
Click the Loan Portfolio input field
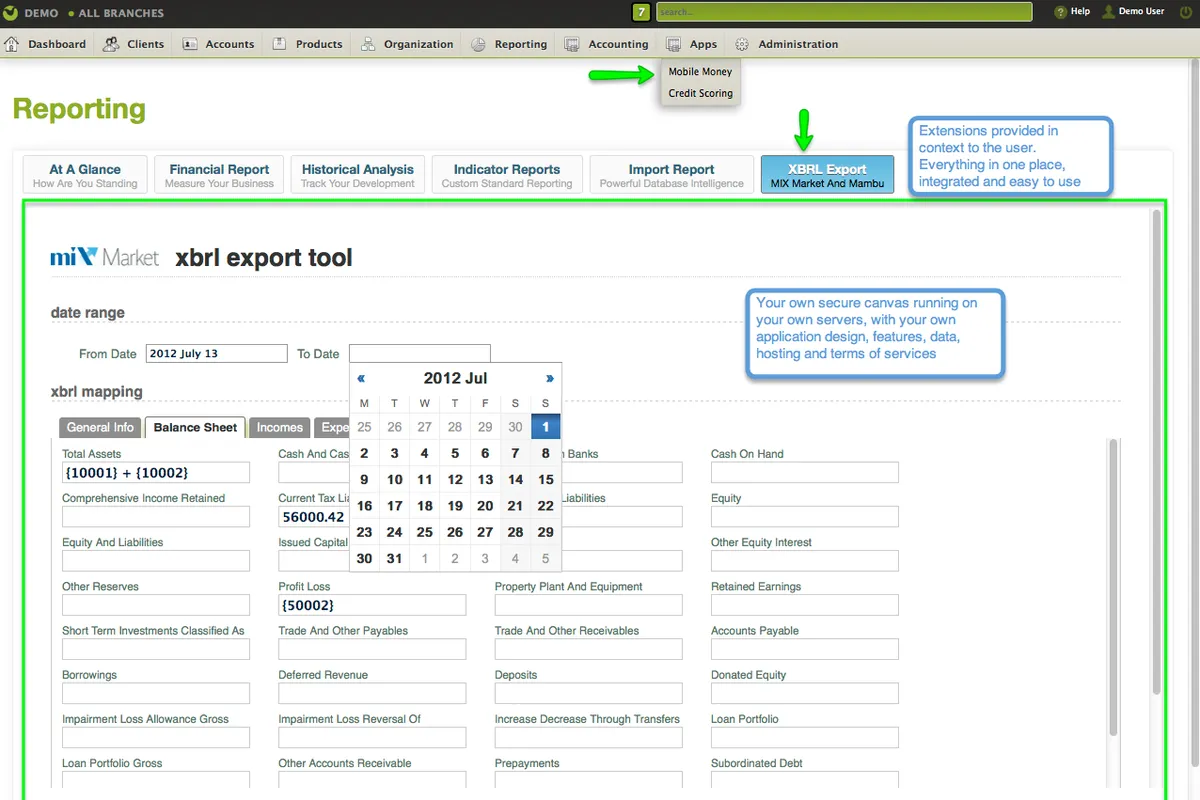[x=805, y=737]
